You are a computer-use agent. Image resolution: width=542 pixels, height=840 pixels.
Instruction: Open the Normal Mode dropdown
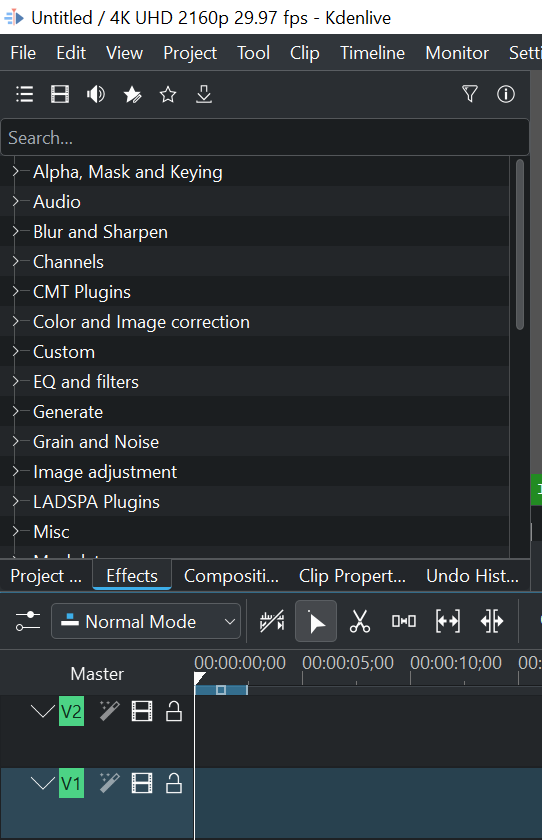146,621
